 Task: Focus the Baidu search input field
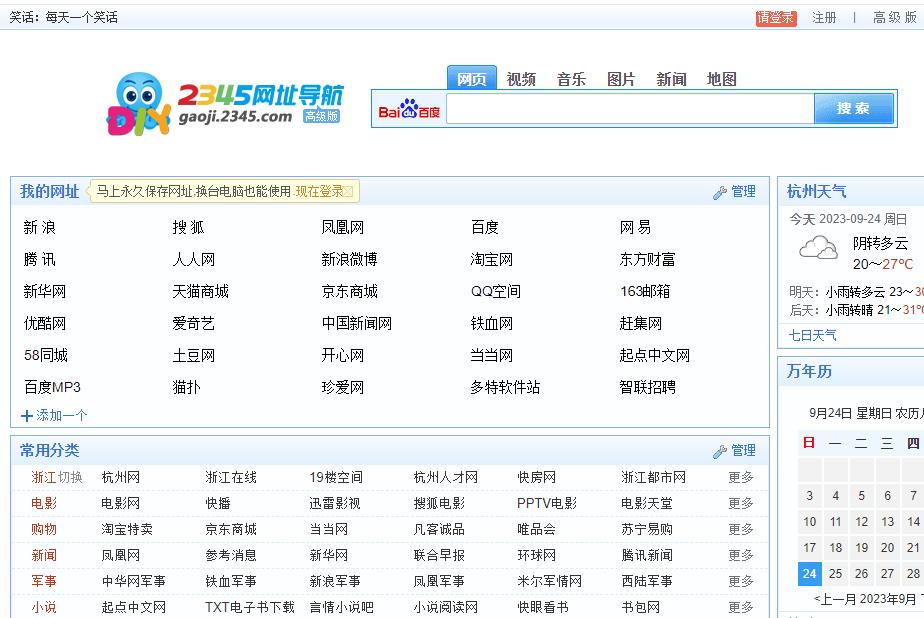point(630,108)
